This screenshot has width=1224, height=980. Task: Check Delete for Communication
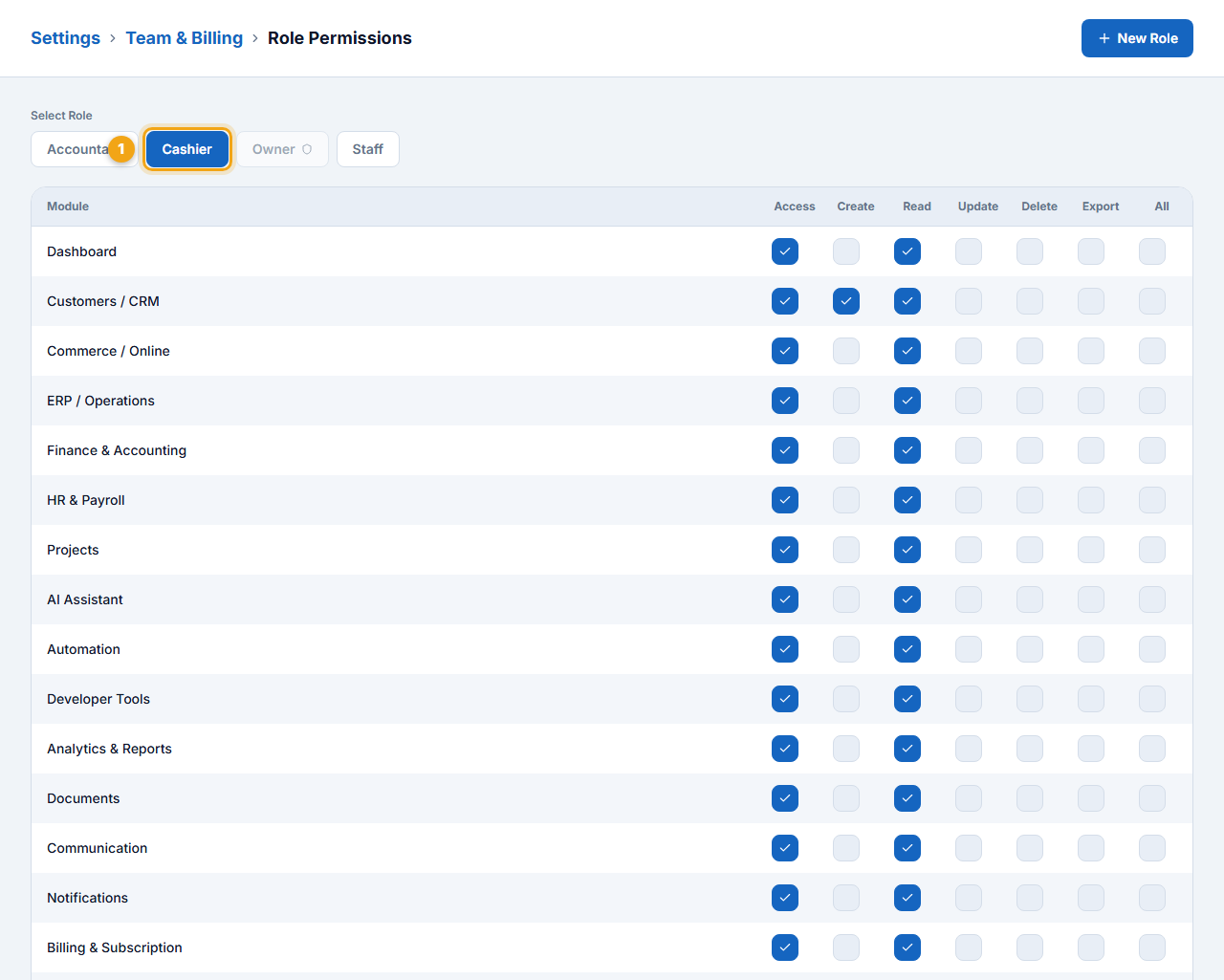point(1030,848)
